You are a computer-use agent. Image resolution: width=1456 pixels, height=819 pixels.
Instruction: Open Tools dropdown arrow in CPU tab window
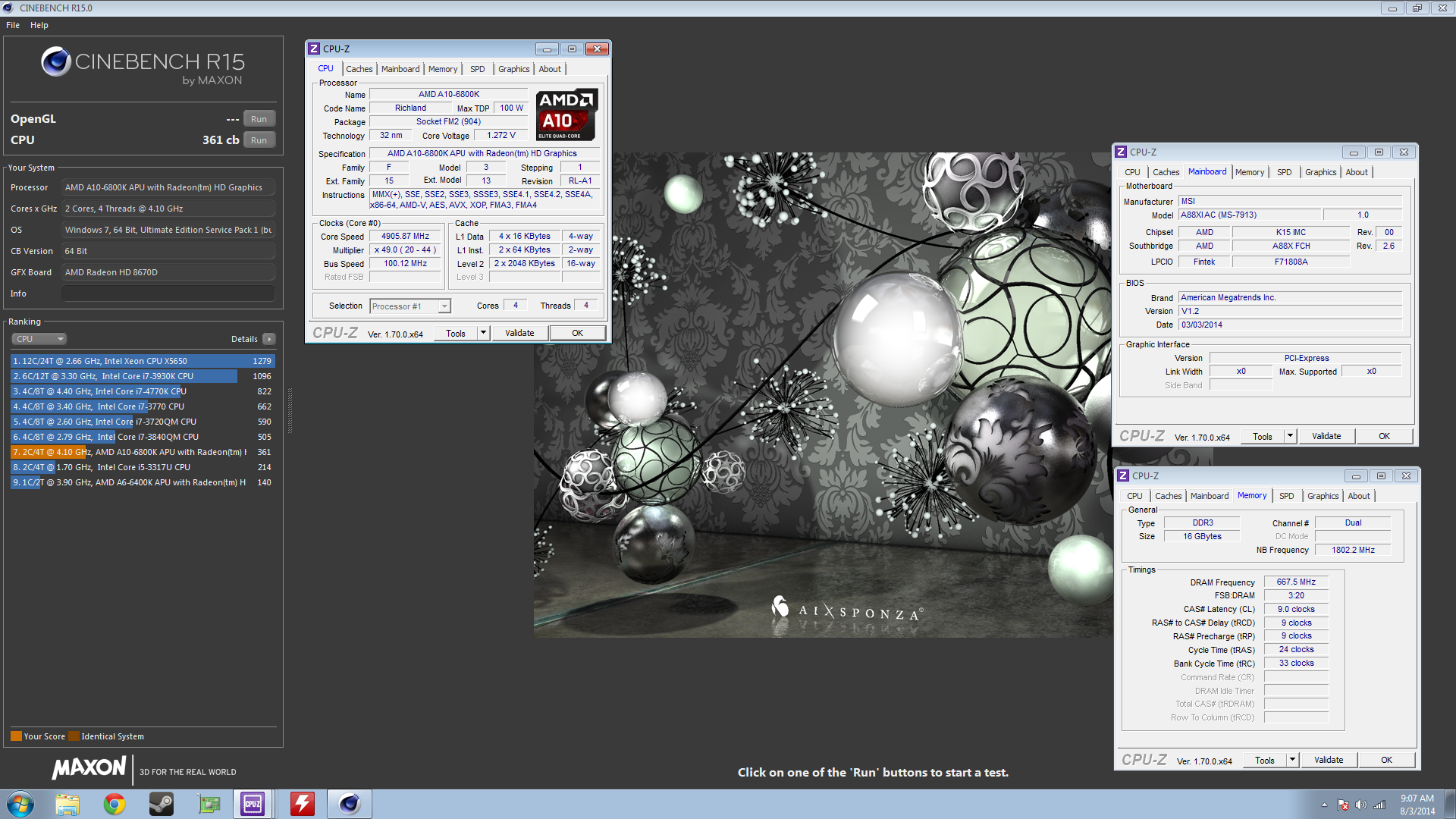[483, 333]
